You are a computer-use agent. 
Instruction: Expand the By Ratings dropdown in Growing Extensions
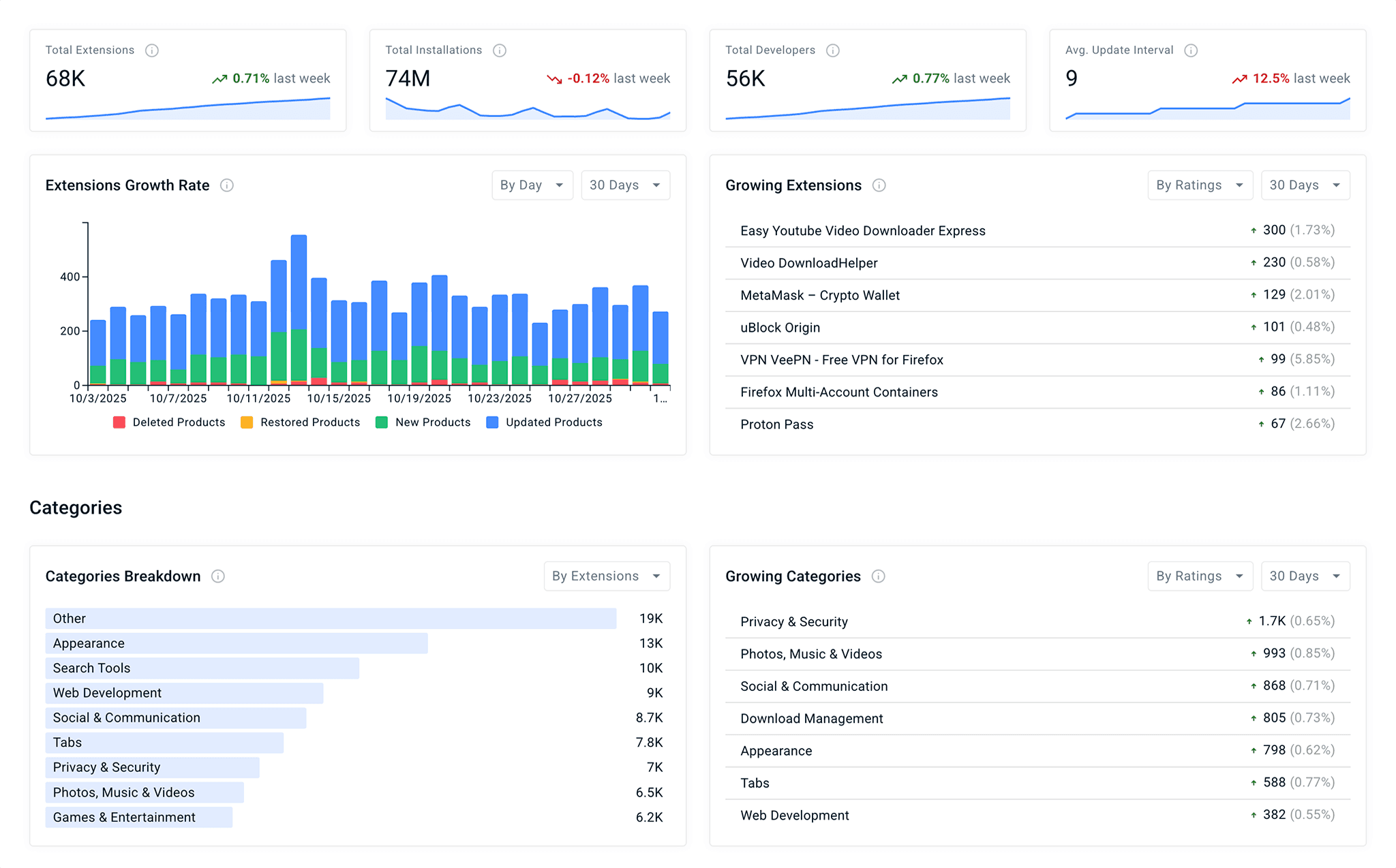[x=1200, y=185]
